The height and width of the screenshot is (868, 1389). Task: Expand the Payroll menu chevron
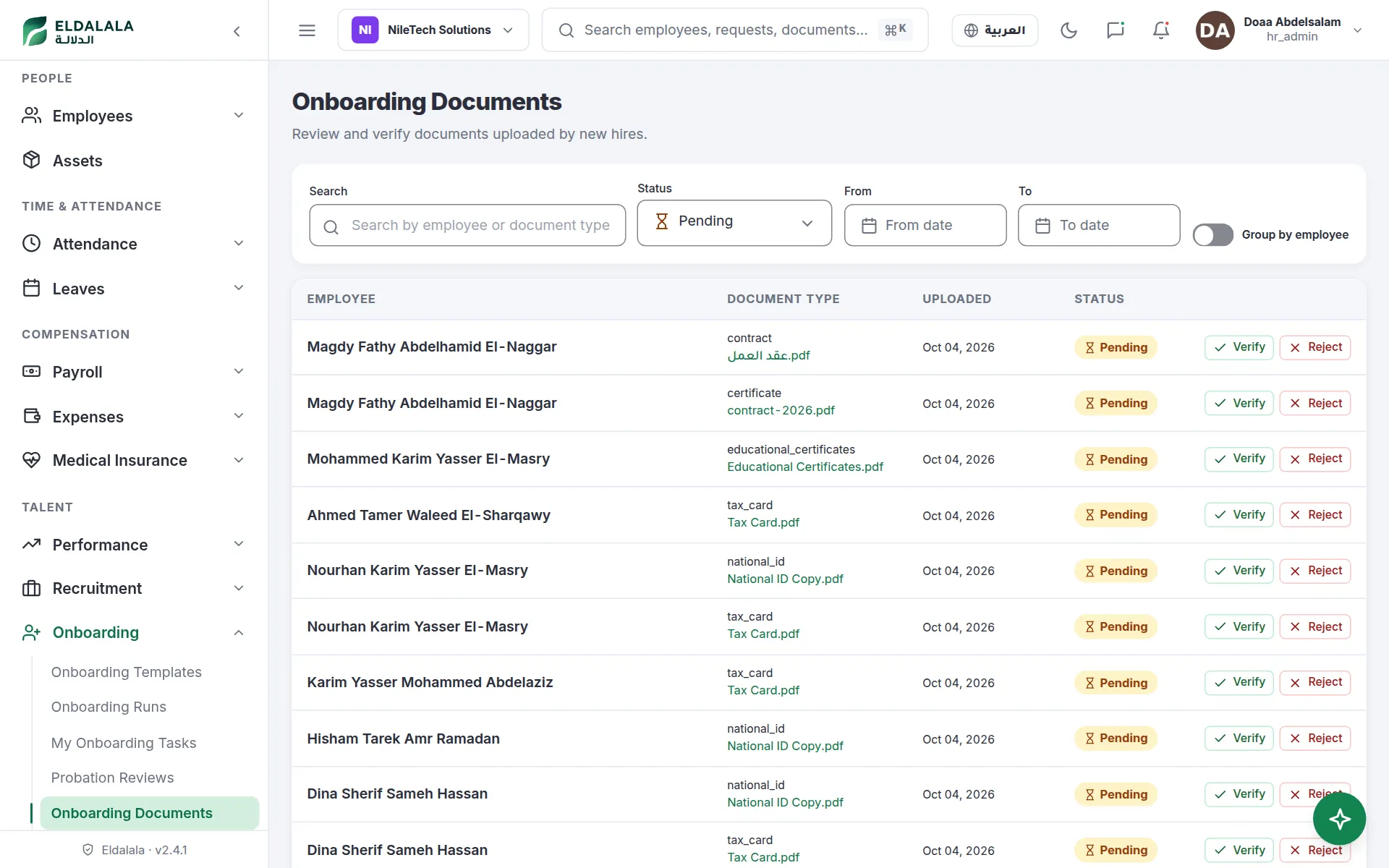[239, 371]
